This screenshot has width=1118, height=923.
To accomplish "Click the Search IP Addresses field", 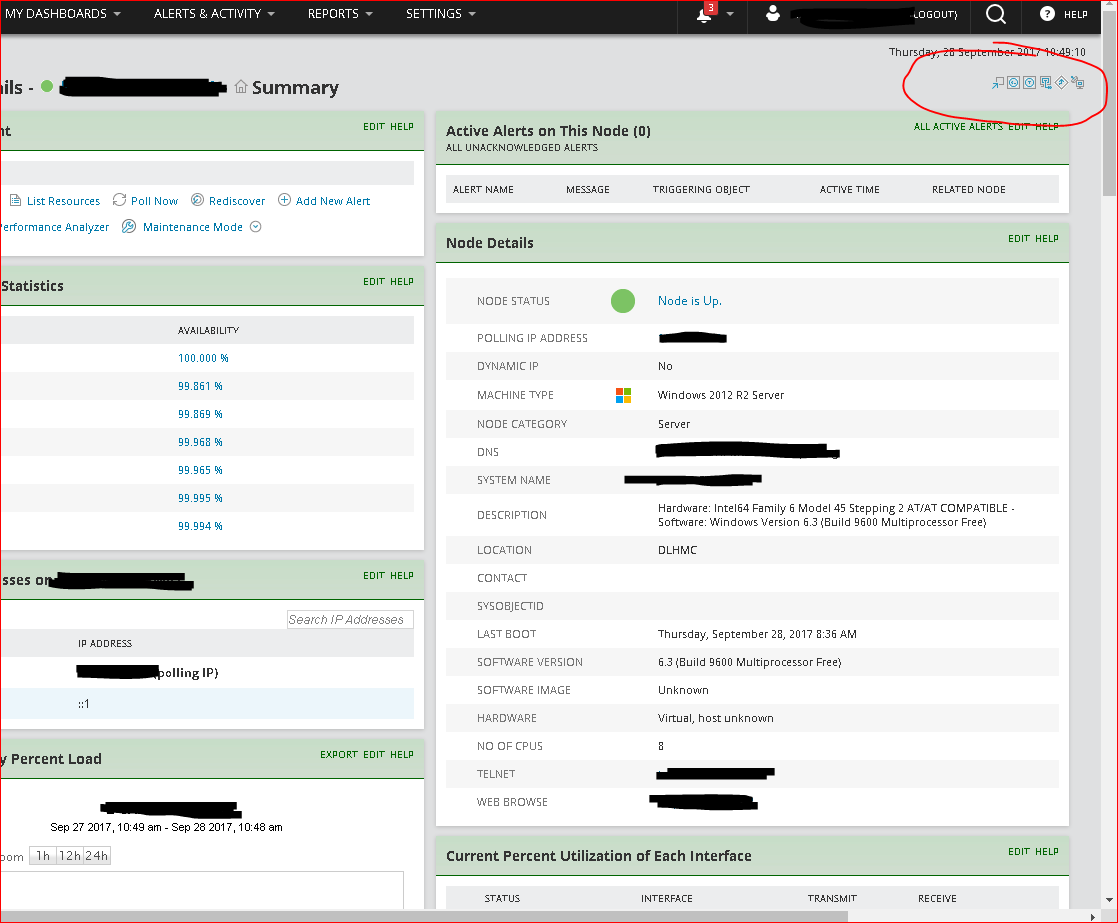I will tap(350, 619).
